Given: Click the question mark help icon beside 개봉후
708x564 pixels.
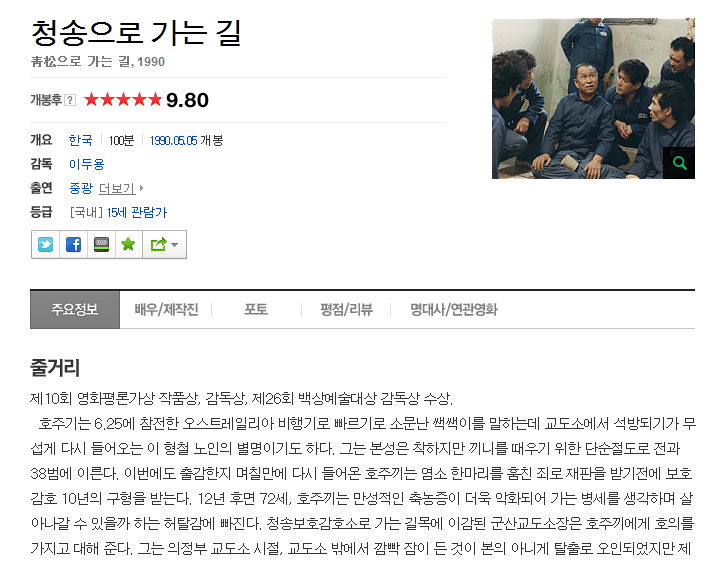Looking at the screenshot, I should 70,100.
